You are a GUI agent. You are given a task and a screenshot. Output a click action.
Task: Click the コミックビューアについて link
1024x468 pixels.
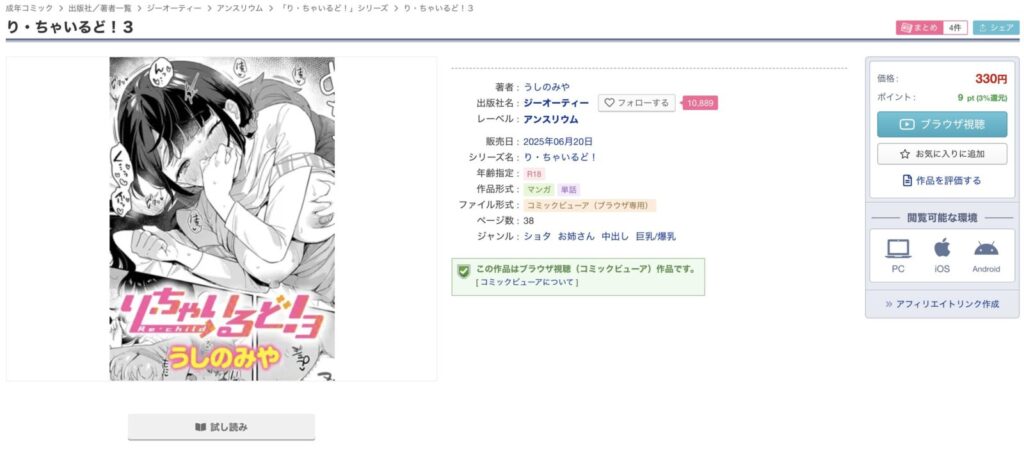[x=527, y=282]
